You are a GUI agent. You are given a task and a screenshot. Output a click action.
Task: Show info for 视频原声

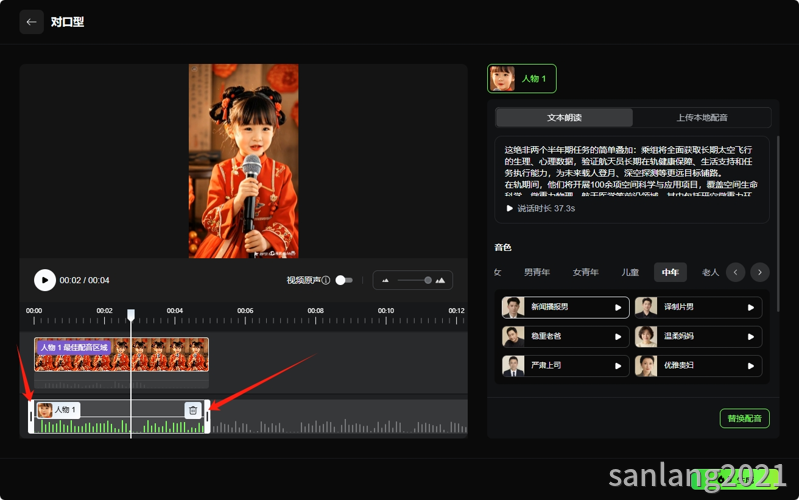[x=326, y=280]
